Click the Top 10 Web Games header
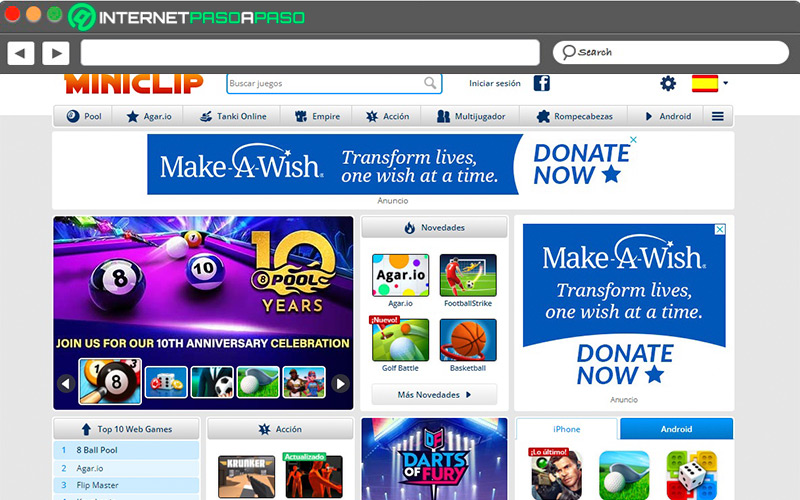 pyautogui.click(x=127, y=429)
